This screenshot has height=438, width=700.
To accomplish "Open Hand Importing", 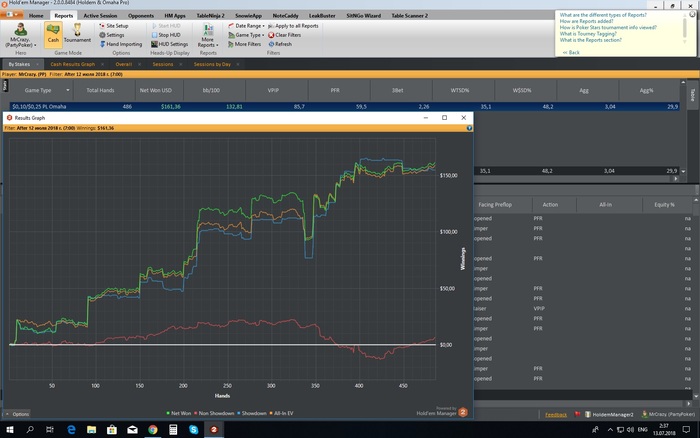I will pyautogui.click(x=121, y=44).
